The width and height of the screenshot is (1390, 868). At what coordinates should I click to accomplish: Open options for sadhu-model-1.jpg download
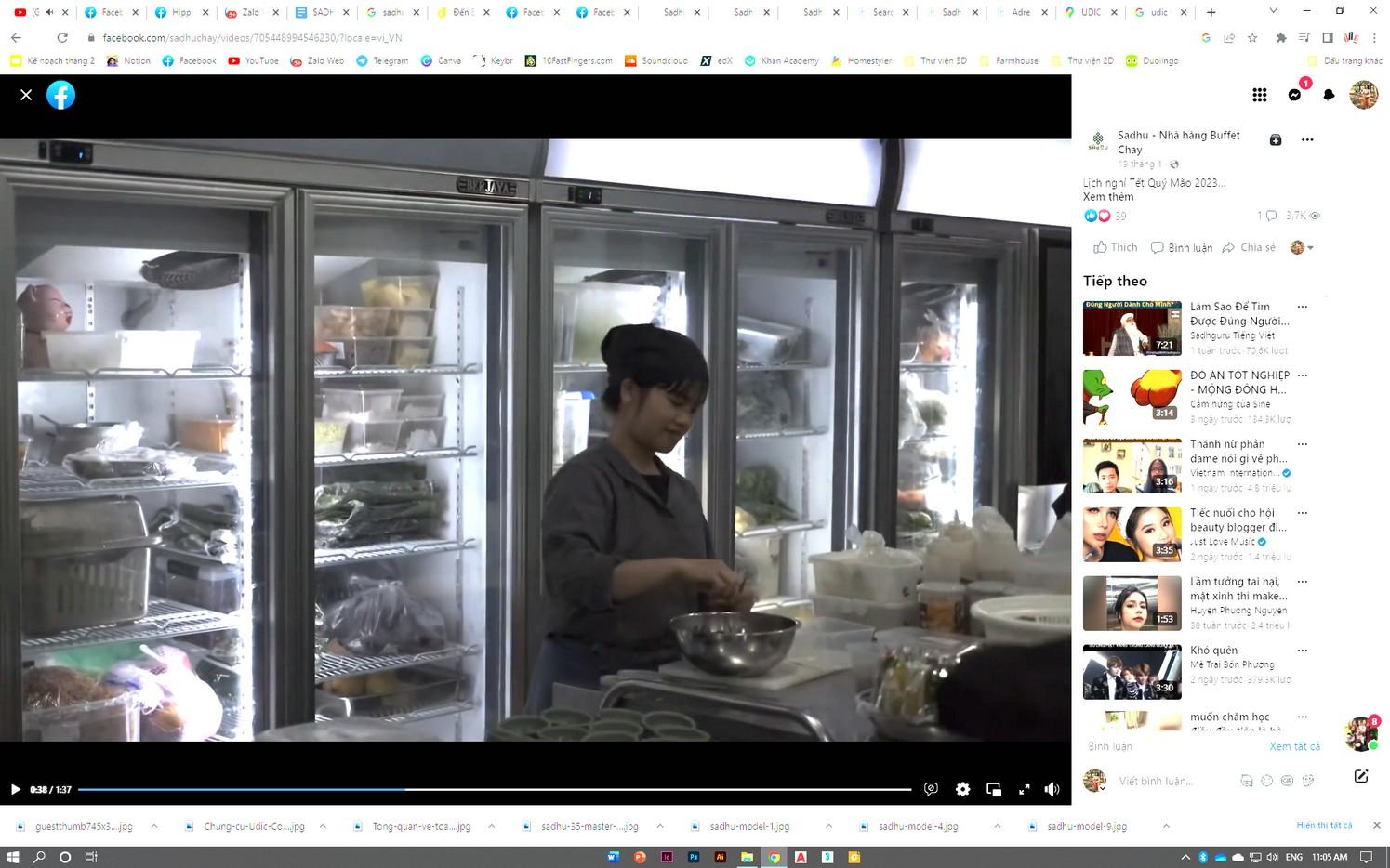click(828, 826)
